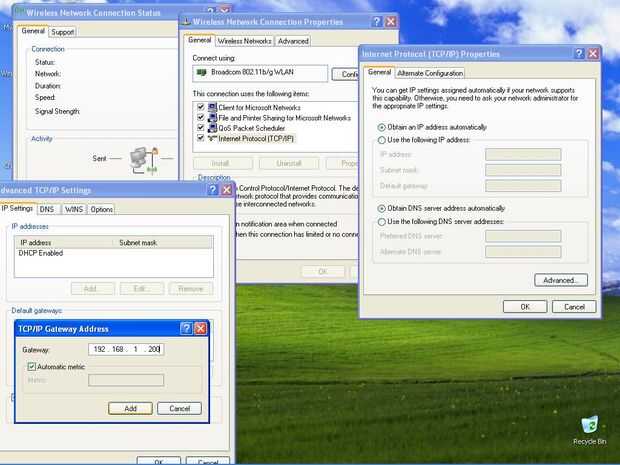
Task: Click Cancel in Internet Protocol Properties
Action: point(574,307)
